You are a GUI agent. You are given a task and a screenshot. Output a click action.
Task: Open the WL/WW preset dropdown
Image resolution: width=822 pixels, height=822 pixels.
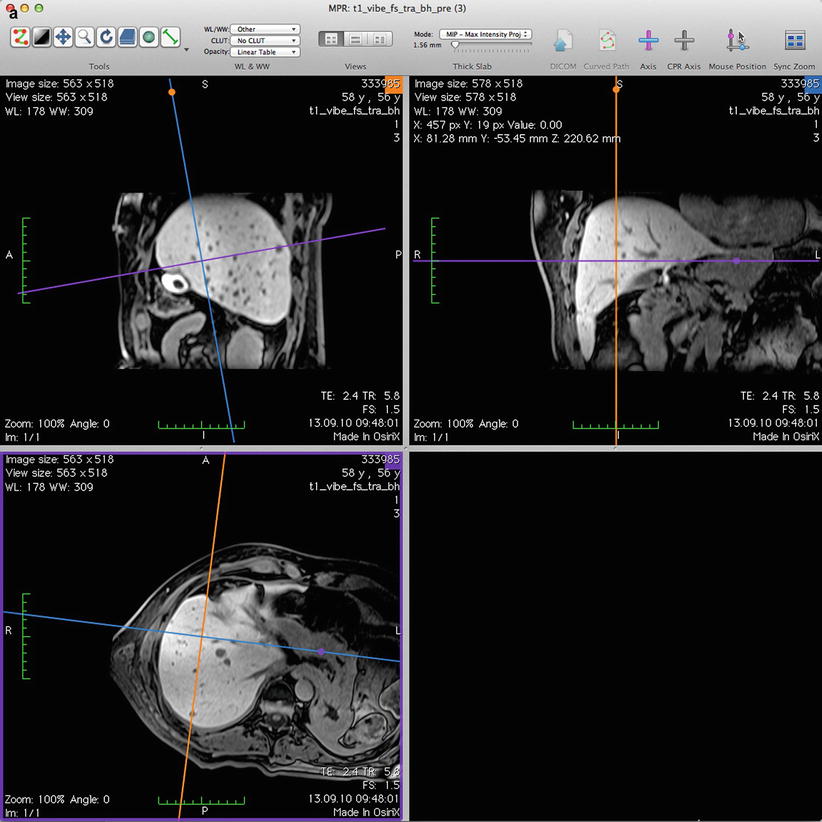[x=265, y=29]
